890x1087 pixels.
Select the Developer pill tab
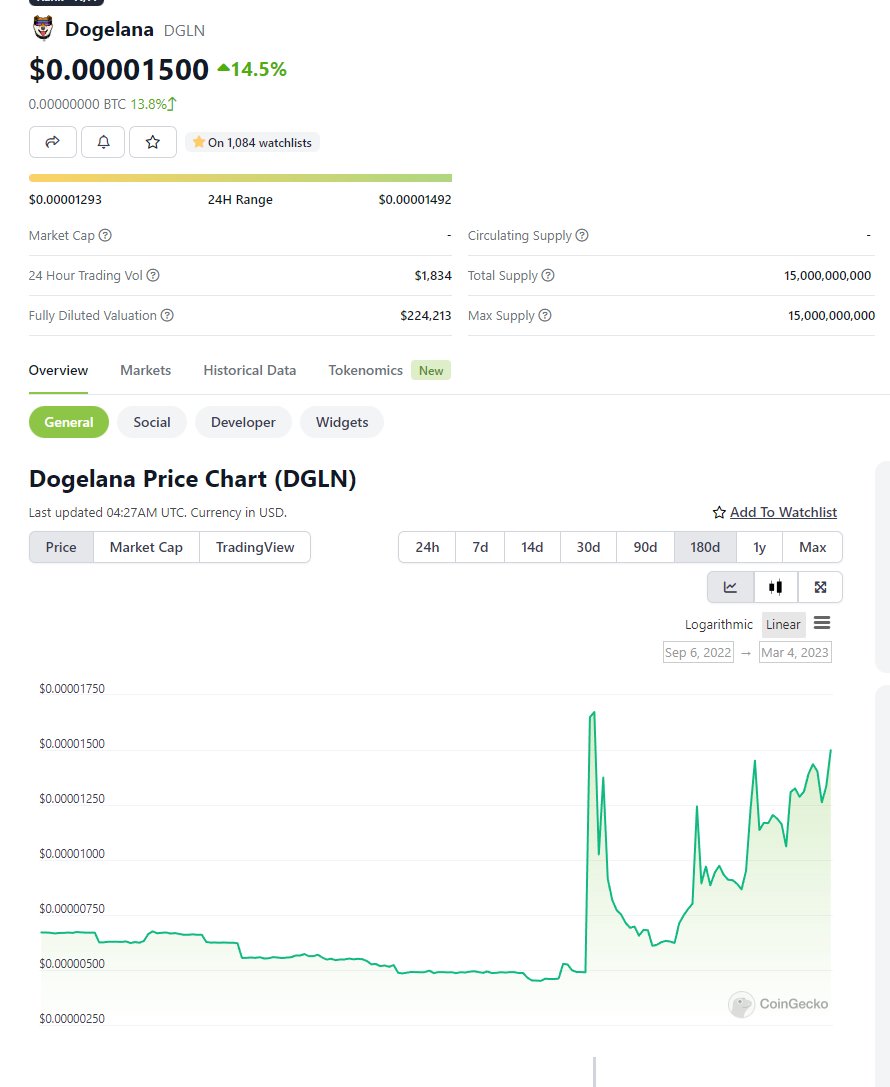click(x=243, y=422)
